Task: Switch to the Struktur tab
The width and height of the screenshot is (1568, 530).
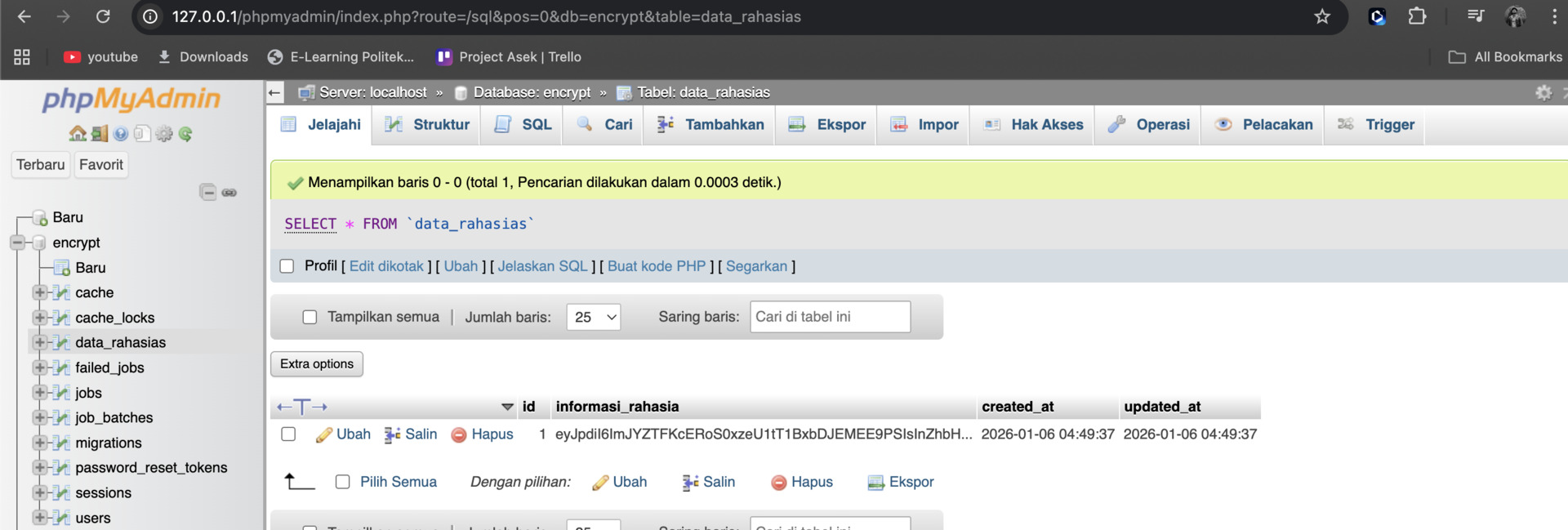Action: click(x=428, y=125)
